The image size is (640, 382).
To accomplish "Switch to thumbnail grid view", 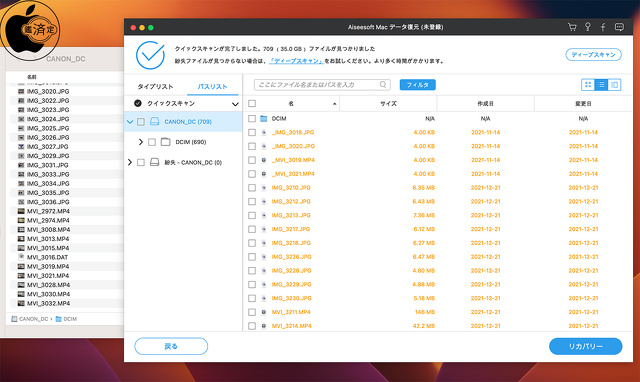I will 588,84.
